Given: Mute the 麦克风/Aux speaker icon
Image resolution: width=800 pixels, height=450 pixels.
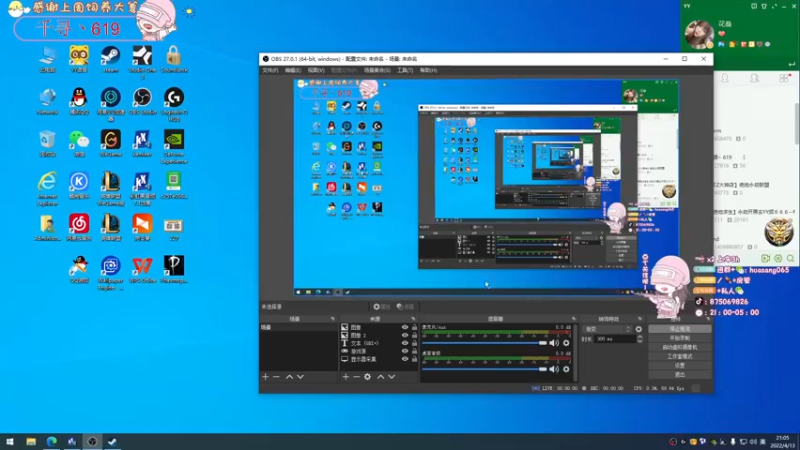Looking at the screenshot, I should pyautogui.click(x=554, y=343).
